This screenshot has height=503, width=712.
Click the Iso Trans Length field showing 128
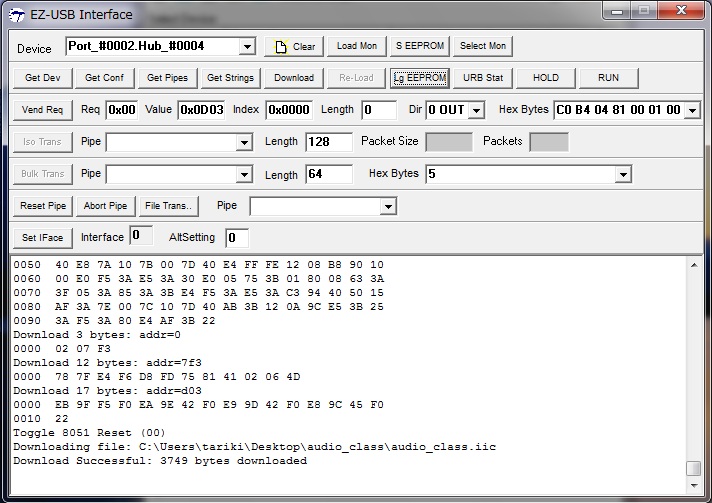coord(329,142)
